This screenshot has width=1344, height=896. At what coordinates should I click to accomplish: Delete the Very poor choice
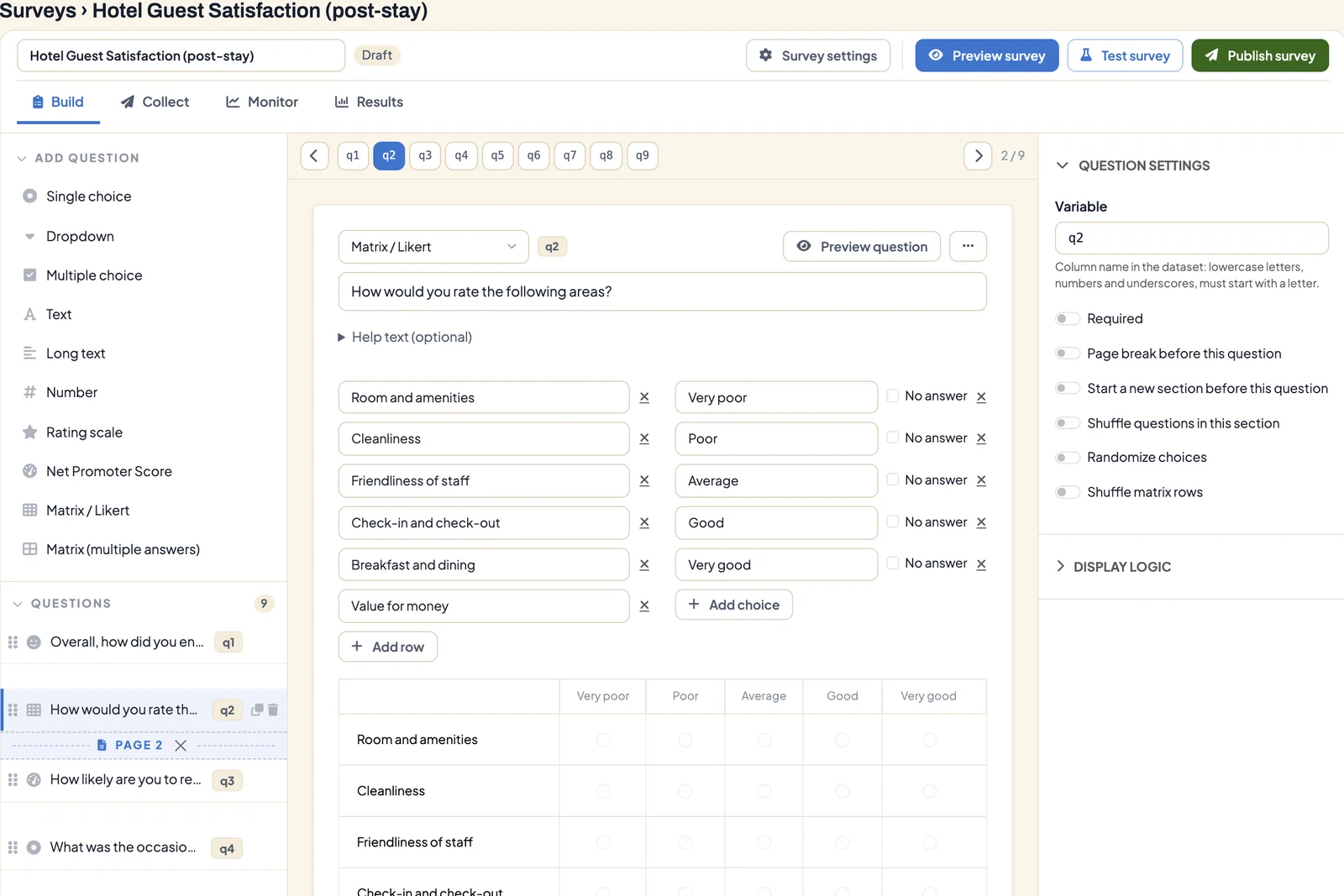click(981, 396)
